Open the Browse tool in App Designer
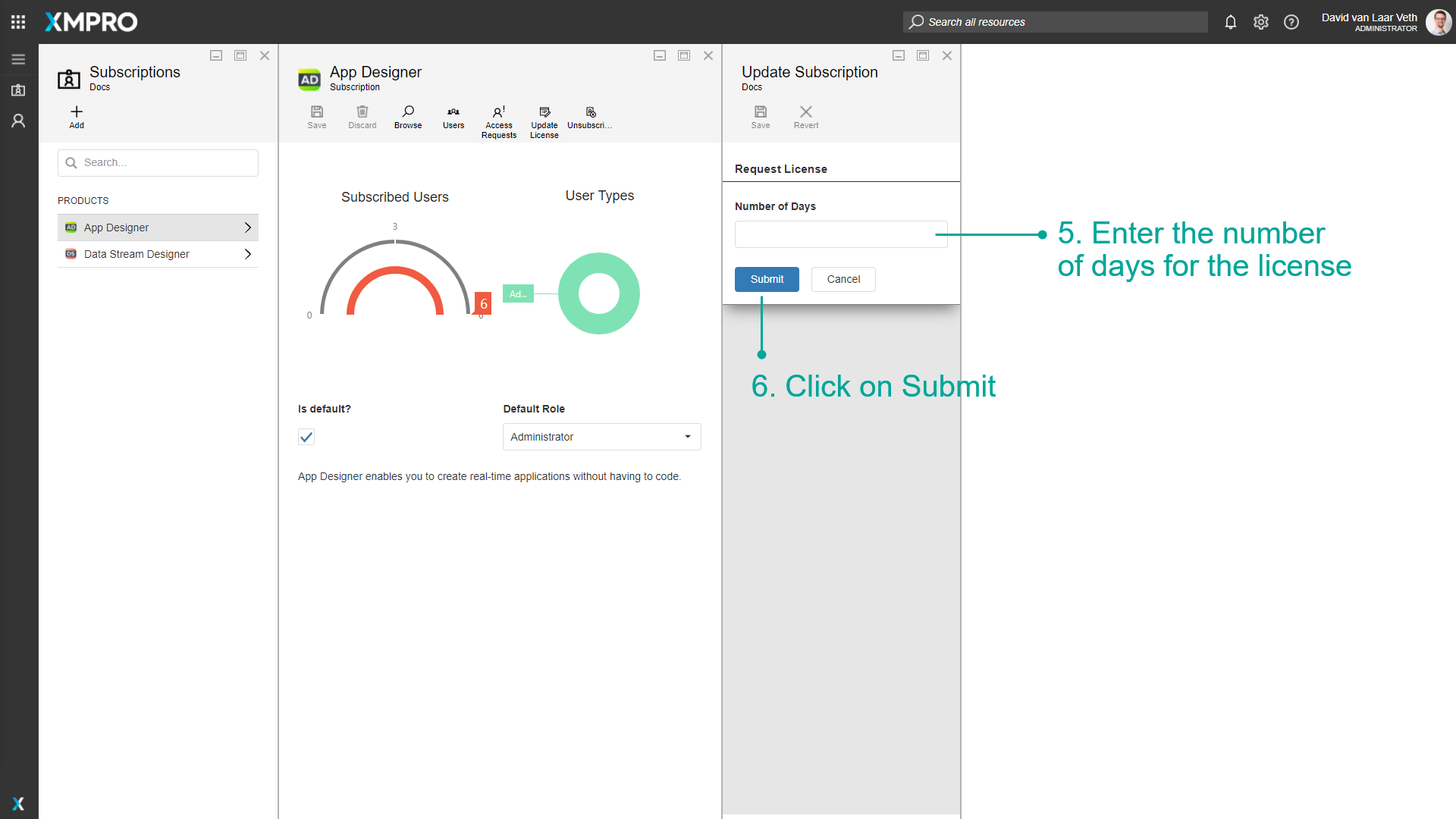The width and height of the screenshot is (1456, 819). coord(408,112)
